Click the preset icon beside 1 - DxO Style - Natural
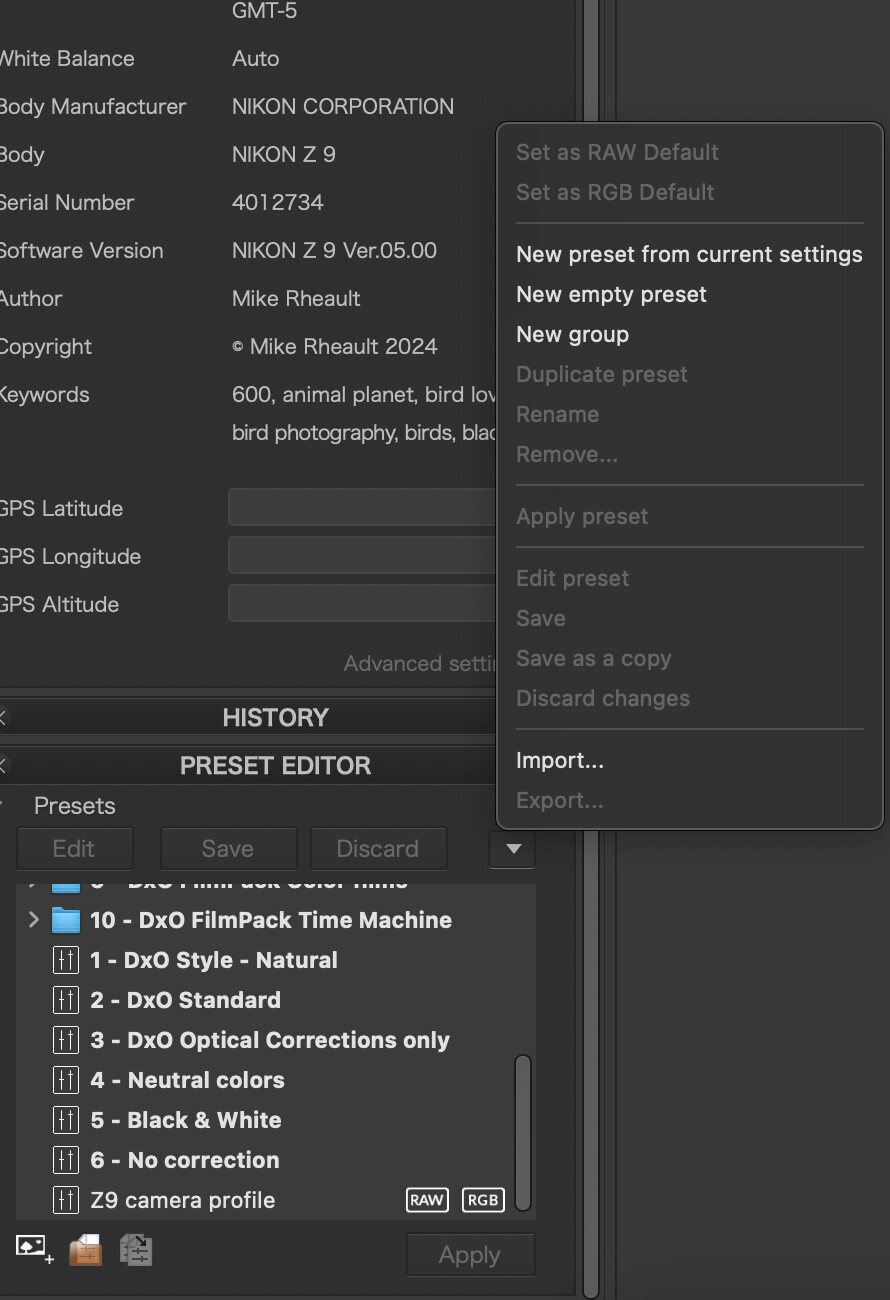This screenshot has height=1300, width=890. [65, 960]
